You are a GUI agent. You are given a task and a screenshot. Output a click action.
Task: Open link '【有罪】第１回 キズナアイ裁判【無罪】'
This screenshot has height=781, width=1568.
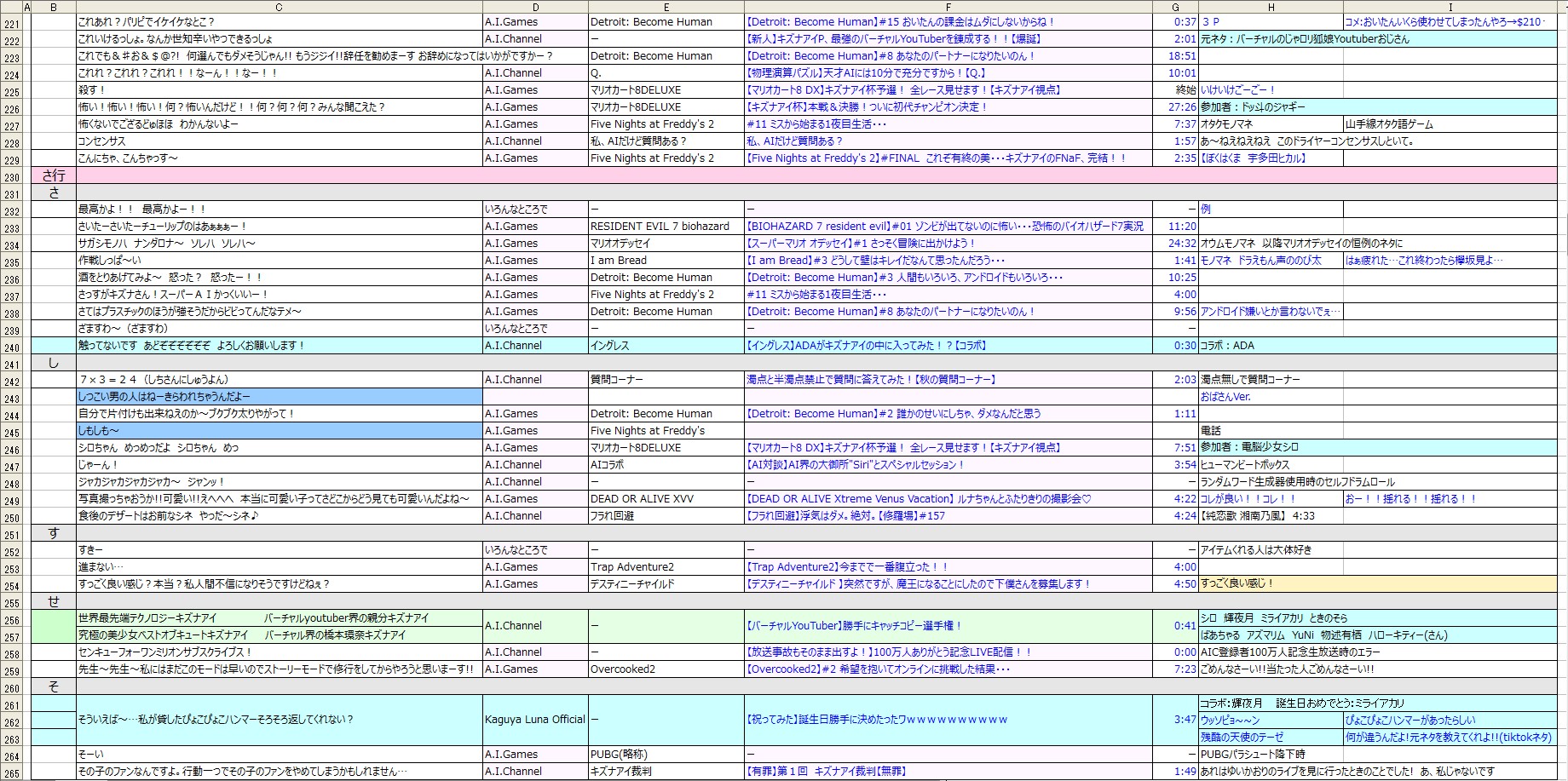tap(826, 772)
